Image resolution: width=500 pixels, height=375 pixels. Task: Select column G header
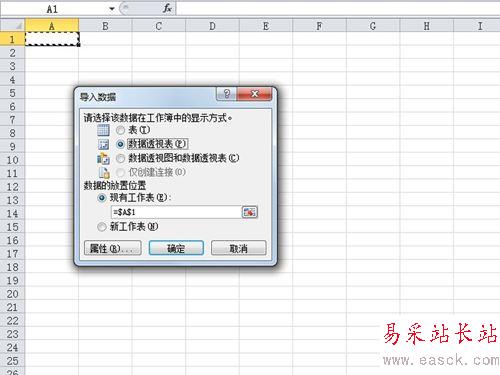(x=373, y=26)
